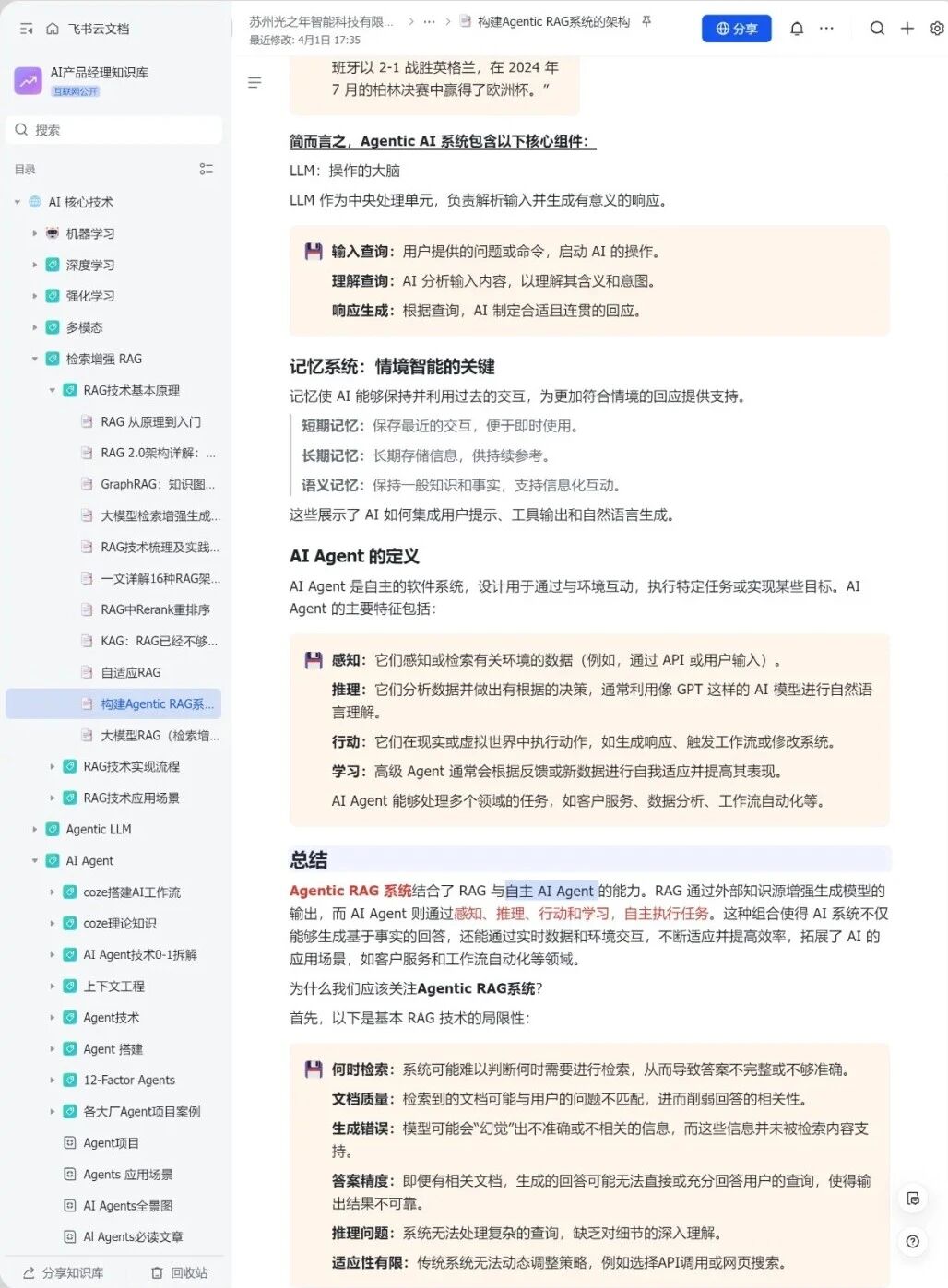This screenshot has height=1288, width=948.
Task: Pin the document title icon
Action: 646,21
